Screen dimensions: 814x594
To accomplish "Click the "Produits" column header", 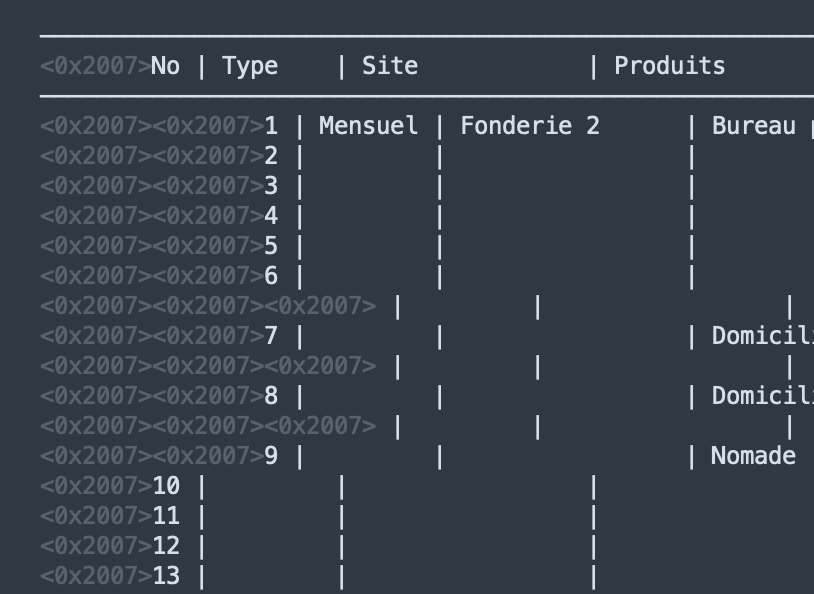I will (670, 66).
